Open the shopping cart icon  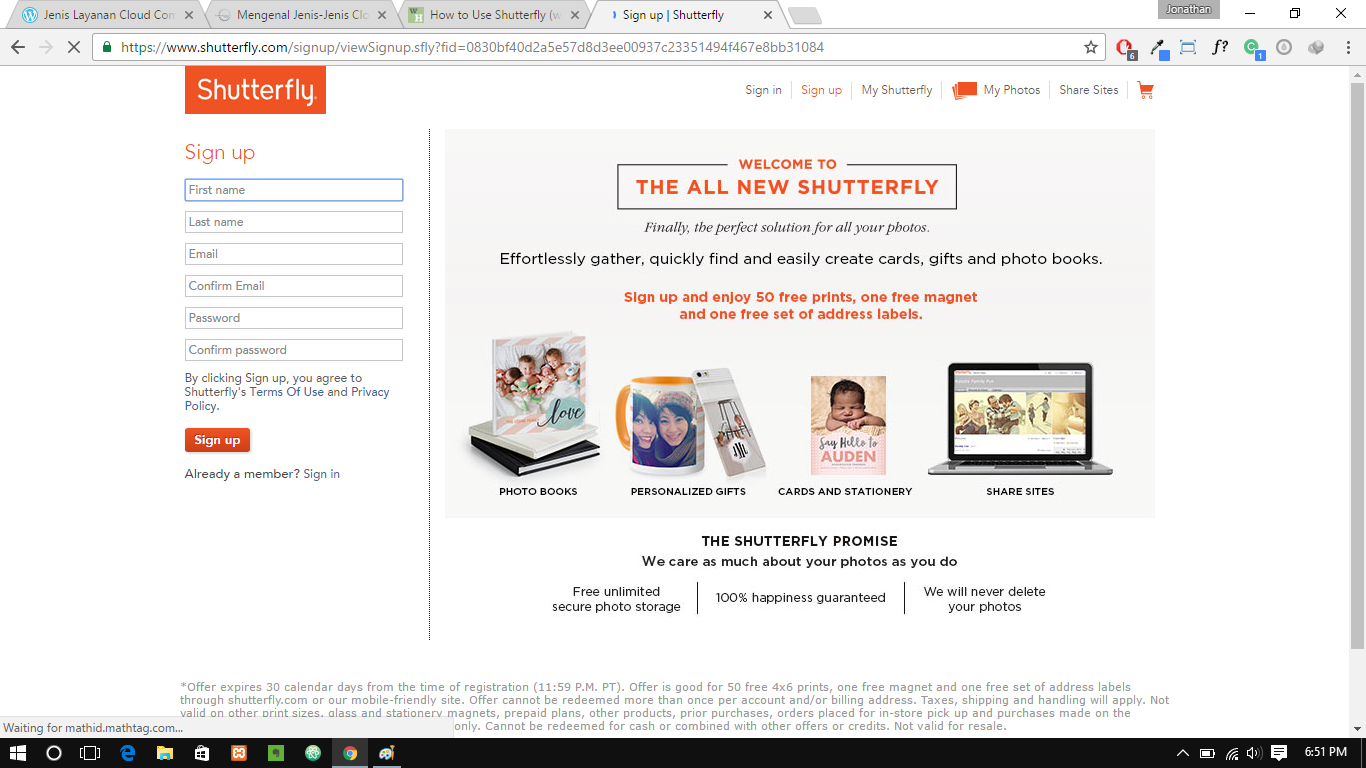(1146, 90)
